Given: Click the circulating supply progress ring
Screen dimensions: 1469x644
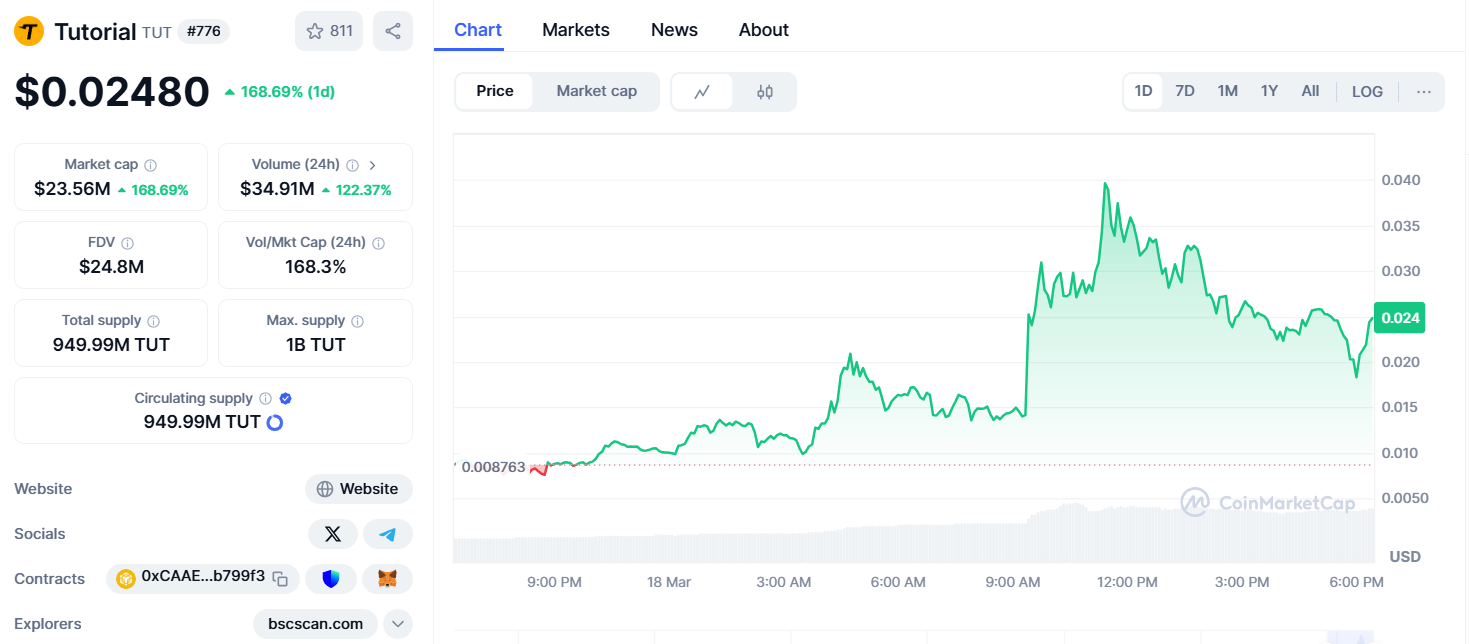Looking at the screenshot, I should tap(275, 422).
